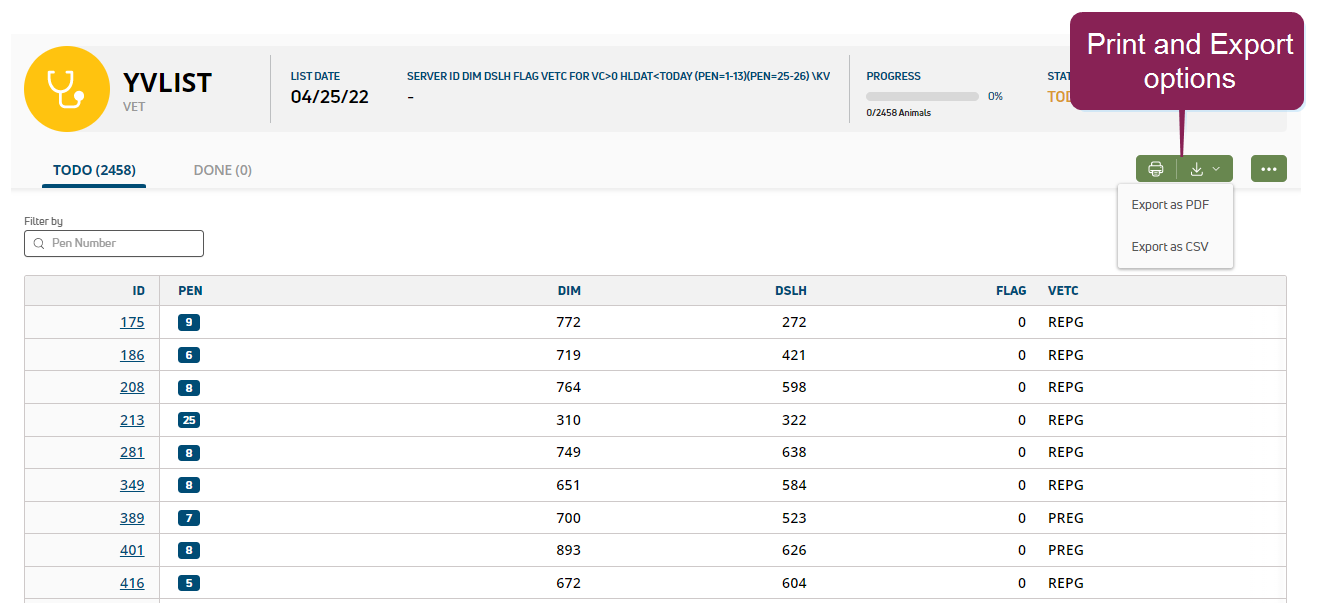This screenshot has width=1320, height=605.
Task: Sort by the DSLH column header
Action: [x=790, y=291]
